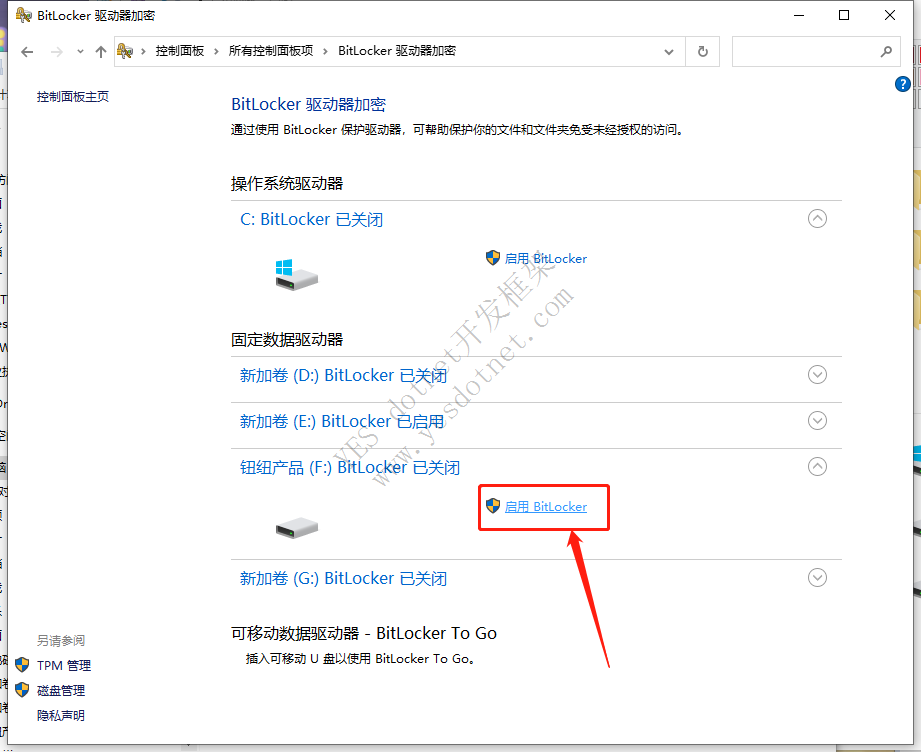Viewport: 921px width, 752px height.
Task: Click the C: system drive icon
Action: coord(297,275)
